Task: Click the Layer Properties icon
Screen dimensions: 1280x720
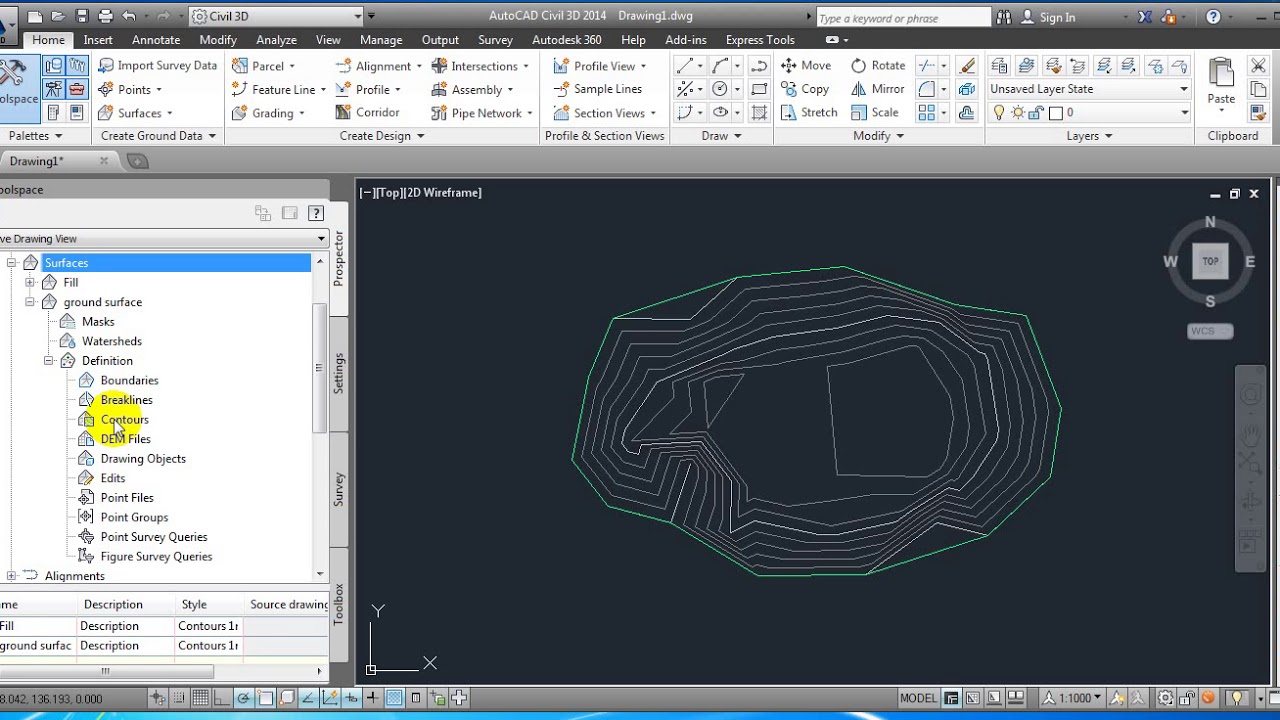Action: point(998,65)
